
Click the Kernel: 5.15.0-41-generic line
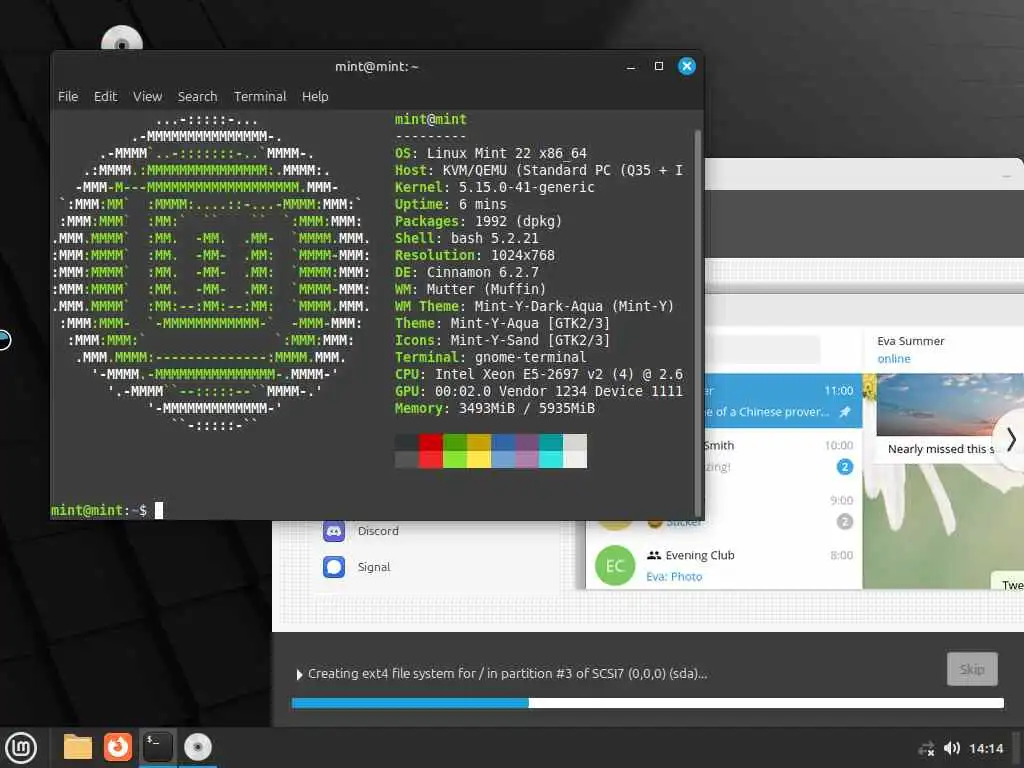pyautogui.click(x=494, y=187)
